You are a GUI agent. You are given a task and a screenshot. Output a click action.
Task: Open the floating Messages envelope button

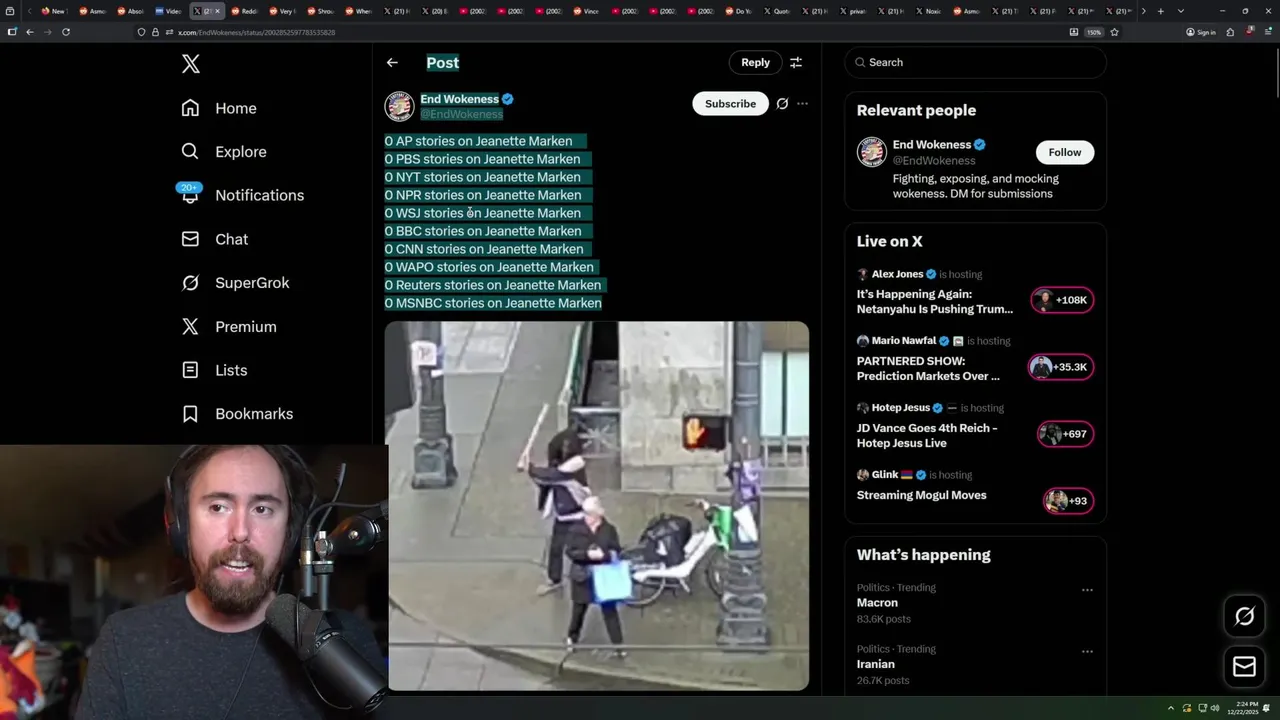click(1244, 667)
